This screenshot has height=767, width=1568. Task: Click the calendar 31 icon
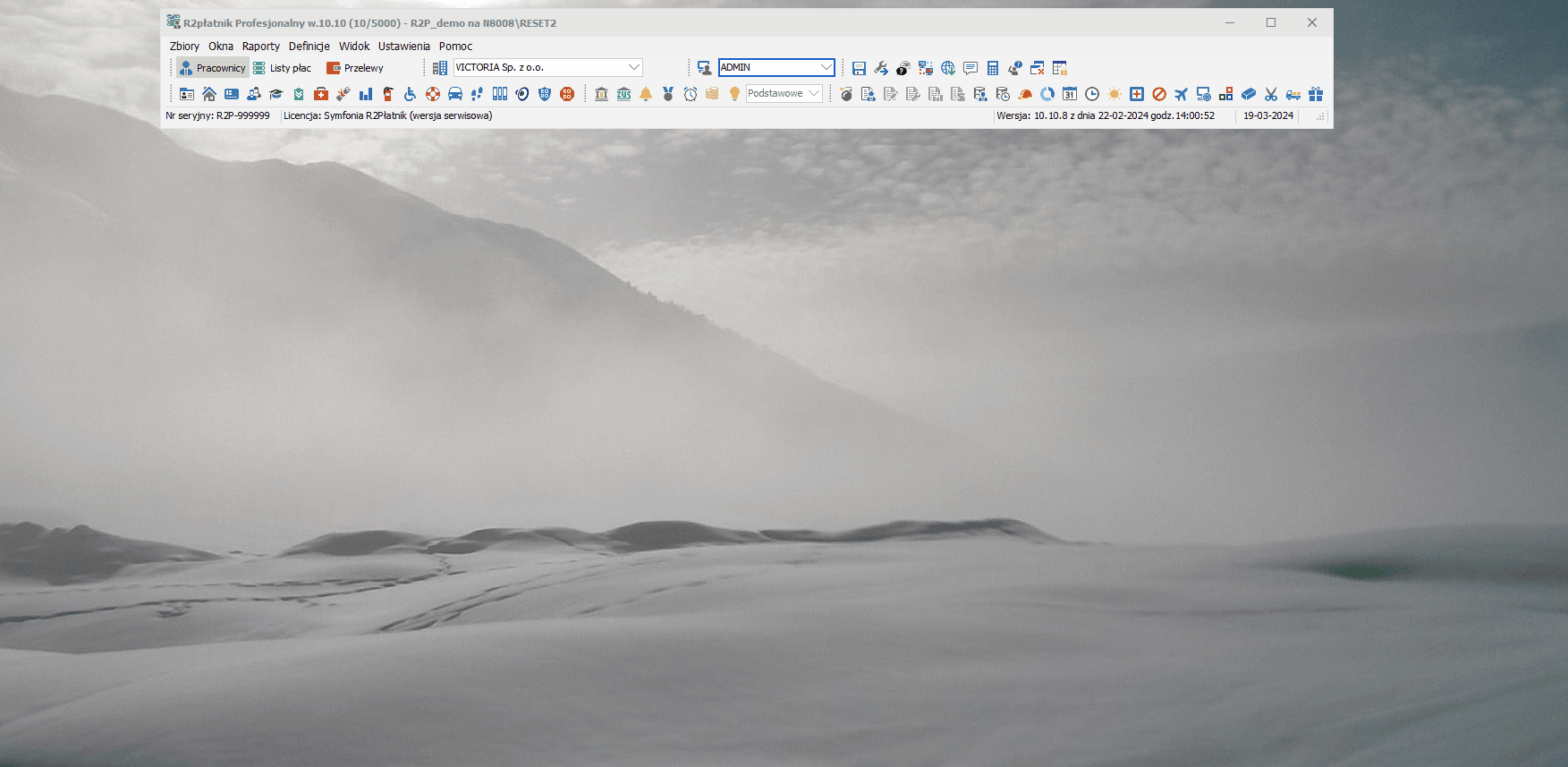point(1070,94)
